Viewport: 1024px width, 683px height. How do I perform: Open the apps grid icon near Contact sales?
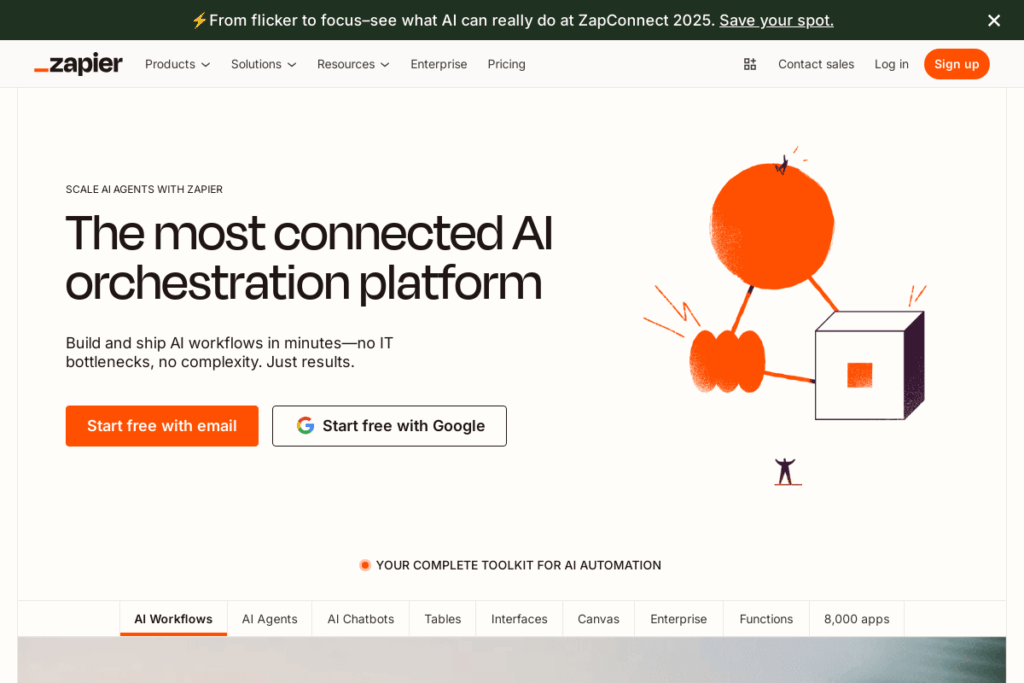pos(749,63)
